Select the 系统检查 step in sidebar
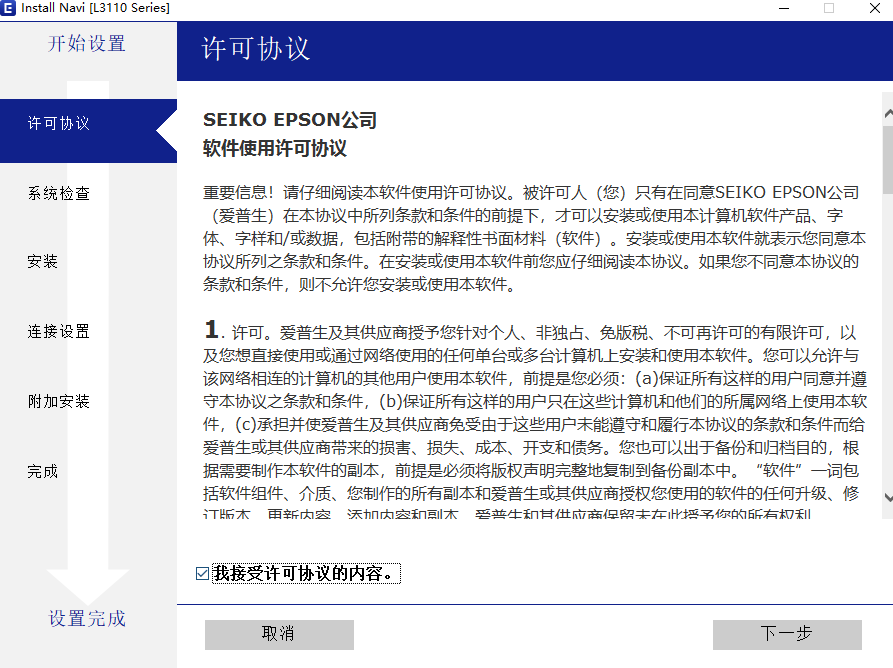The width and height of the screenshot is (893, 668). click(59, 194)
